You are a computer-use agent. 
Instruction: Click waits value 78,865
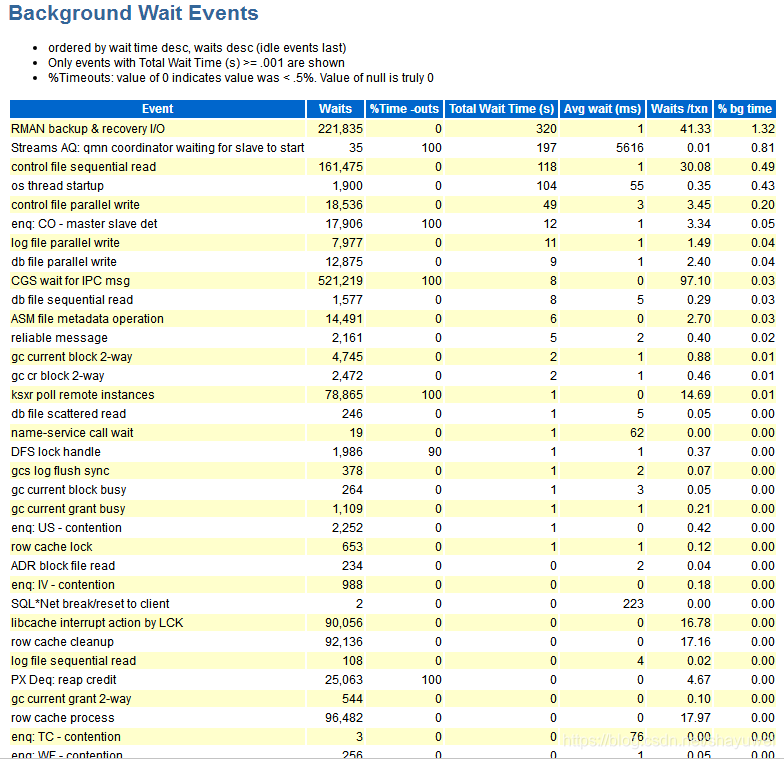(x=344, y=394)
